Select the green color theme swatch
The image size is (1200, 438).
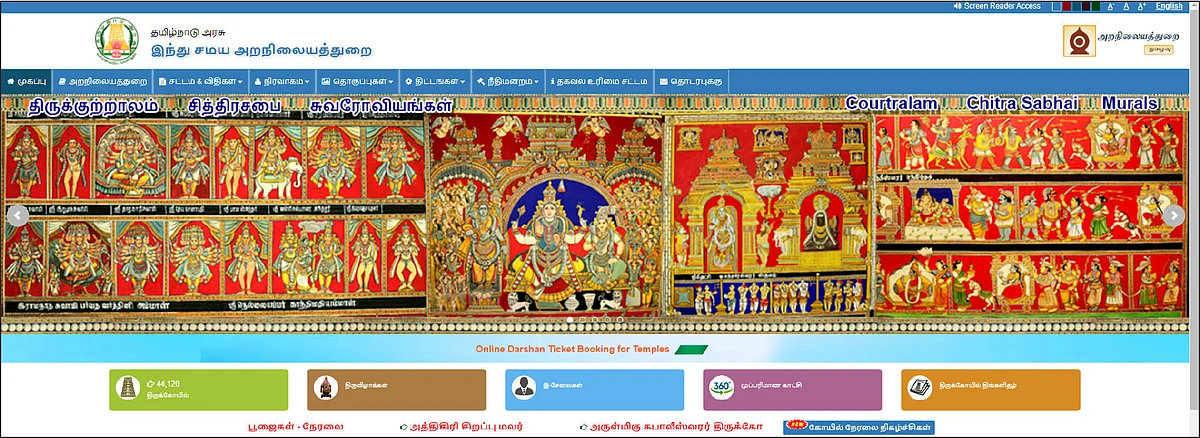click(x=1096, y=6)
